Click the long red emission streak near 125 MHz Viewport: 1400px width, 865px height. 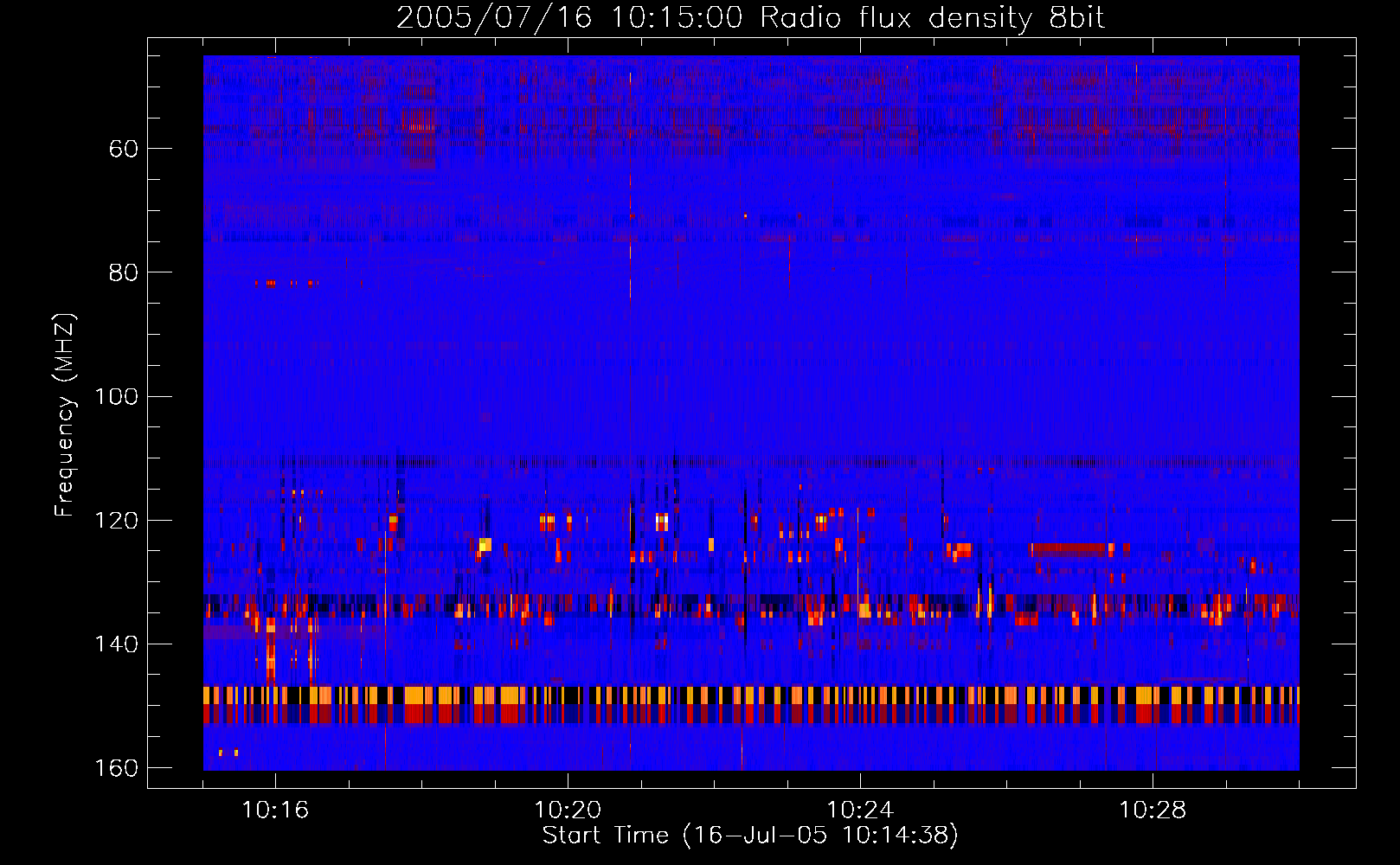(1071, 548)
